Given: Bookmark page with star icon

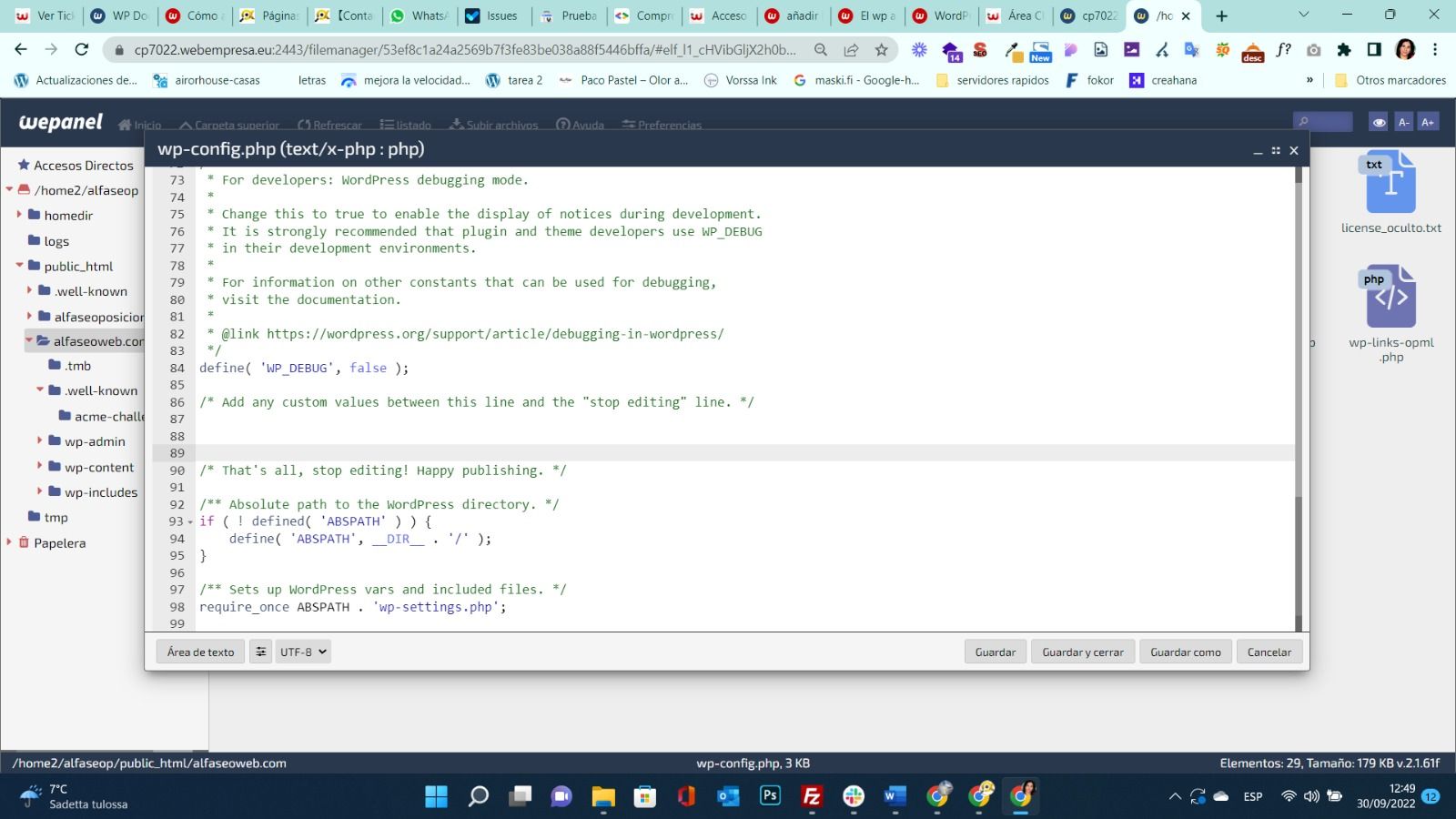Looking at the screenshot, I should point(881,50).
